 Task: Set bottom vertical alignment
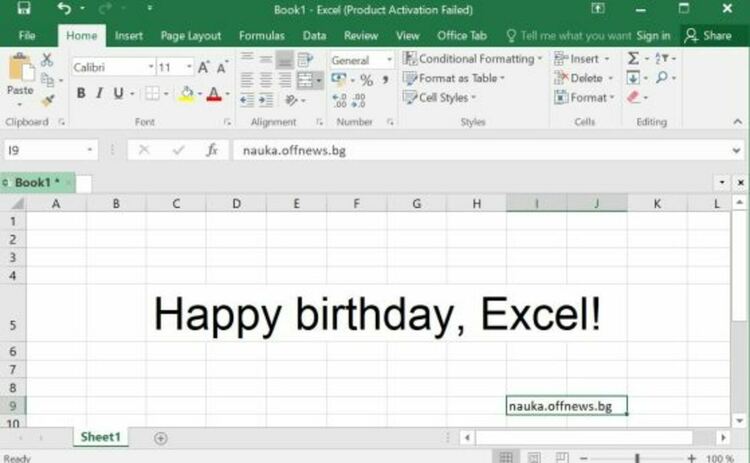(x=285, y=60)
